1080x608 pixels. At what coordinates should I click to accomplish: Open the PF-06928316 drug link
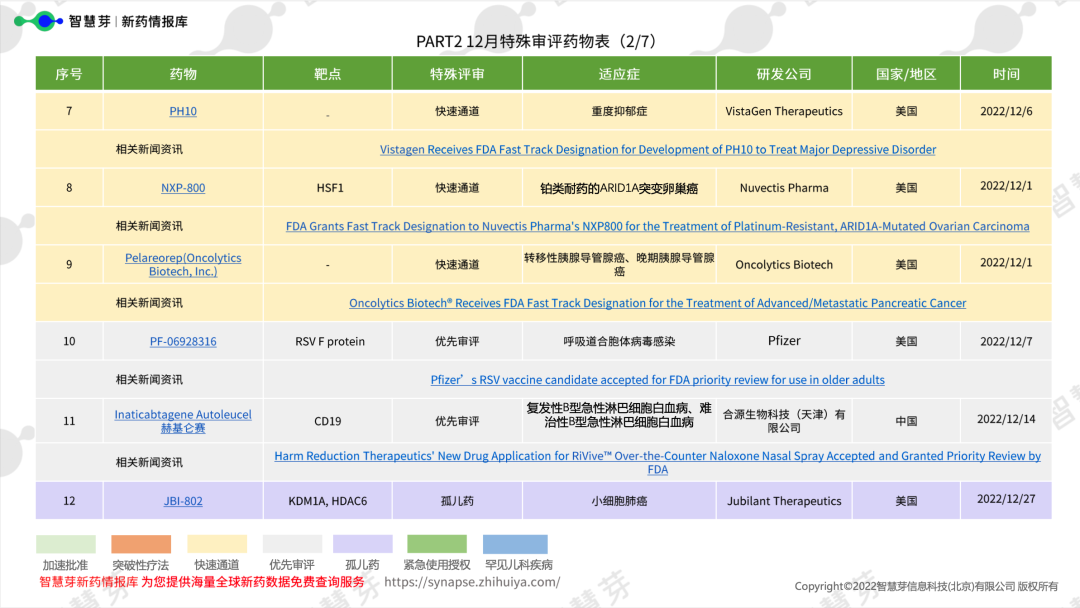pos(183,341)
